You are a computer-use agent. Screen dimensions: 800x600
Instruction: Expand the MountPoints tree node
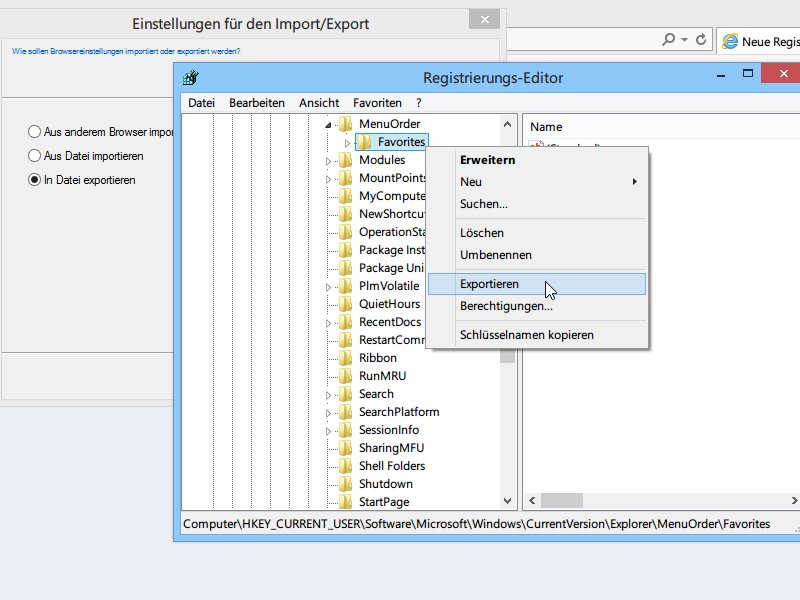(x=328, y=179)
